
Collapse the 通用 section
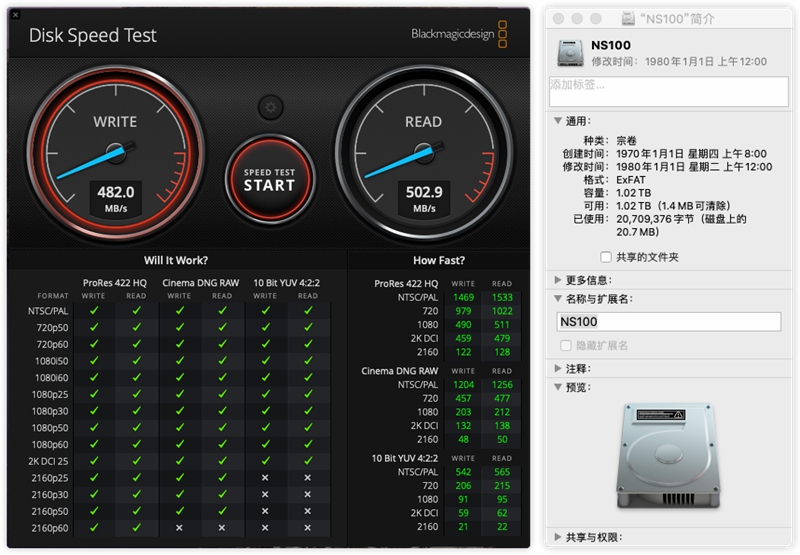click(558, 121)
